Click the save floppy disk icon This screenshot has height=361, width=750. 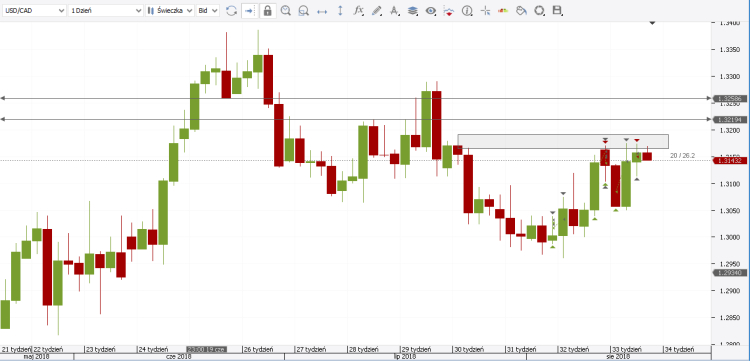[x=557, y=10]
